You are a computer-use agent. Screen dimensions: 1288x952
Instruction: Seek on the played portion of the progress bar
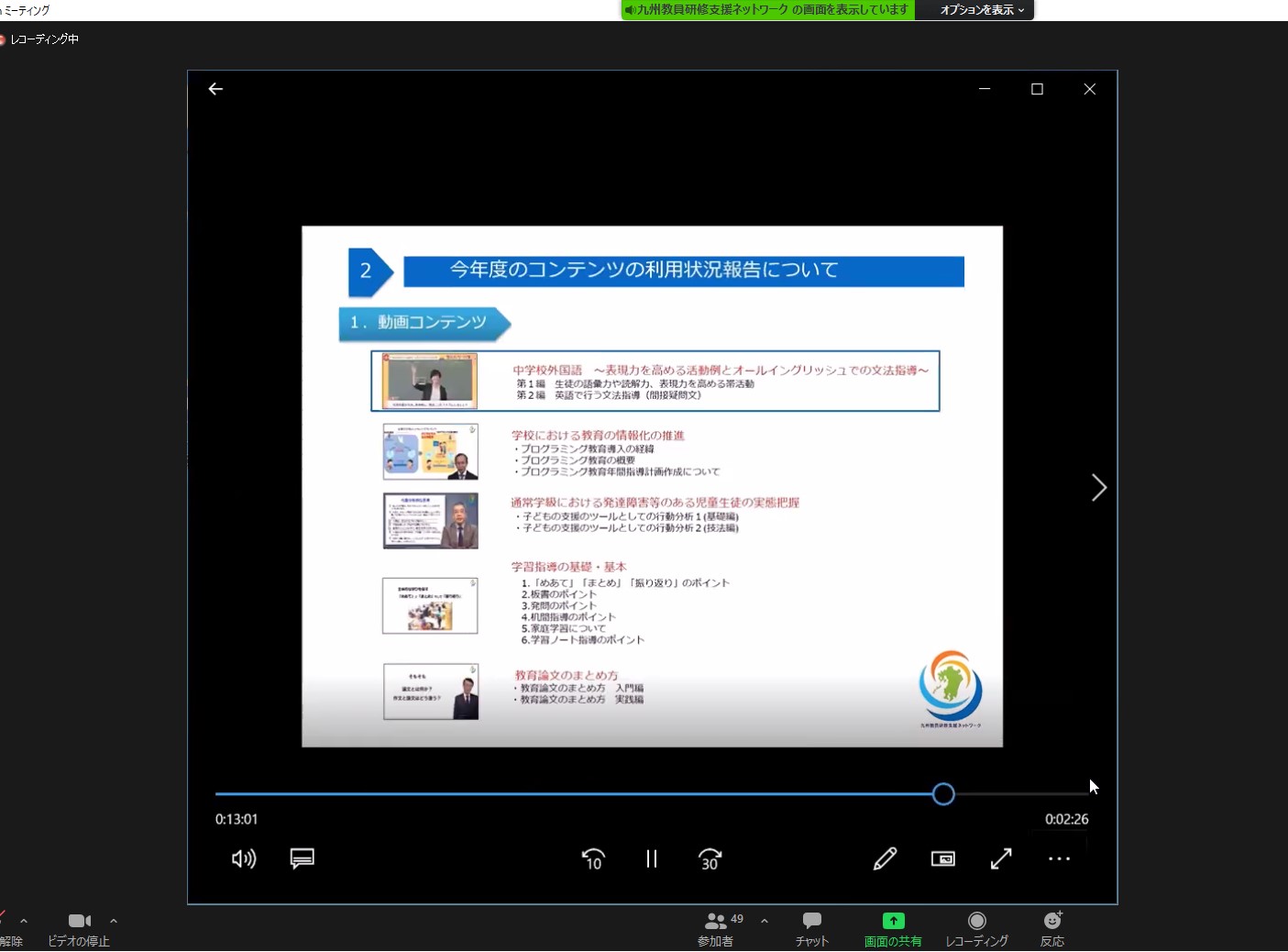click(573, 794)
